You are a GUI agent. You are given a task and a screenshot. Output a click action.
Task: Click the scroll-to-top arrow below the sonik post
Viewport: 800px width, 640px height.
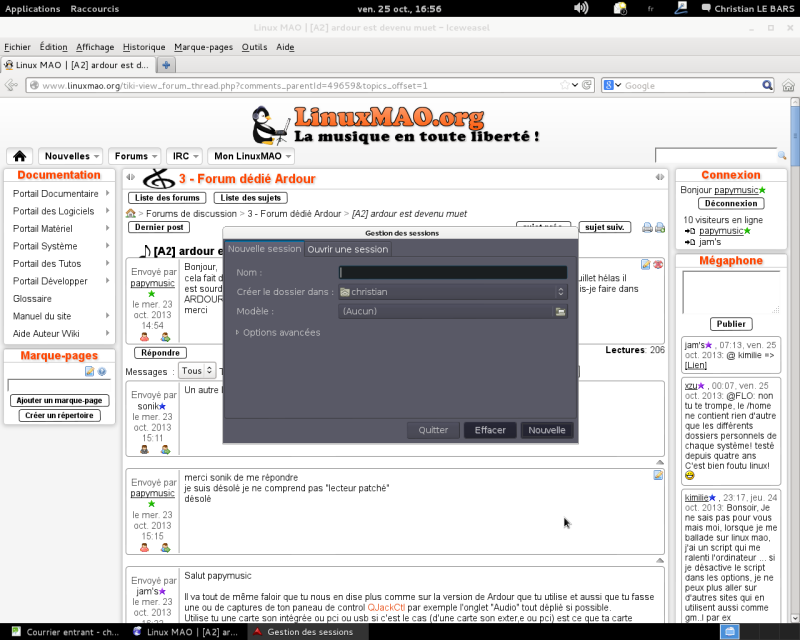[x=660, y=462]
